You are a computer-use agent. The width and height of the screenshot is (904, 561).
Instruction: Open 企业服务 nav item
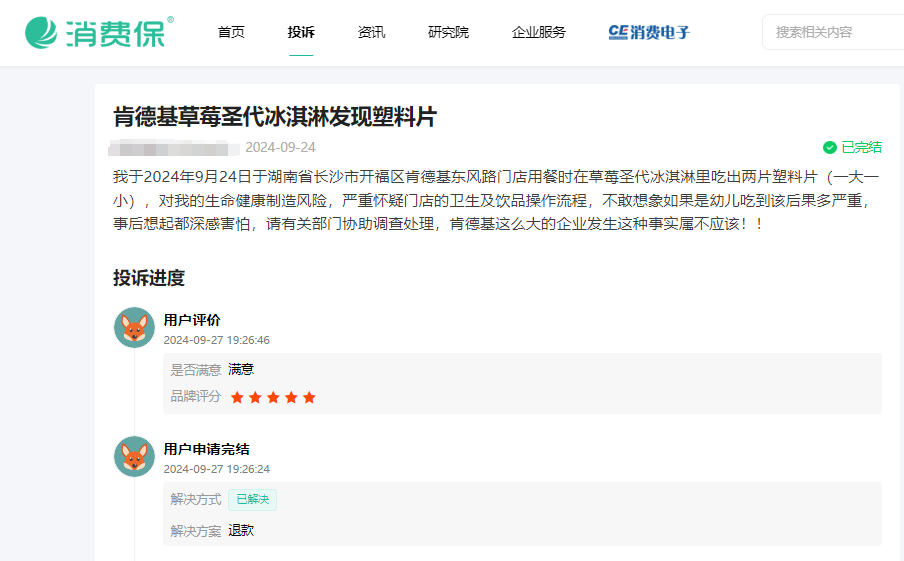[x=538, y=32]
